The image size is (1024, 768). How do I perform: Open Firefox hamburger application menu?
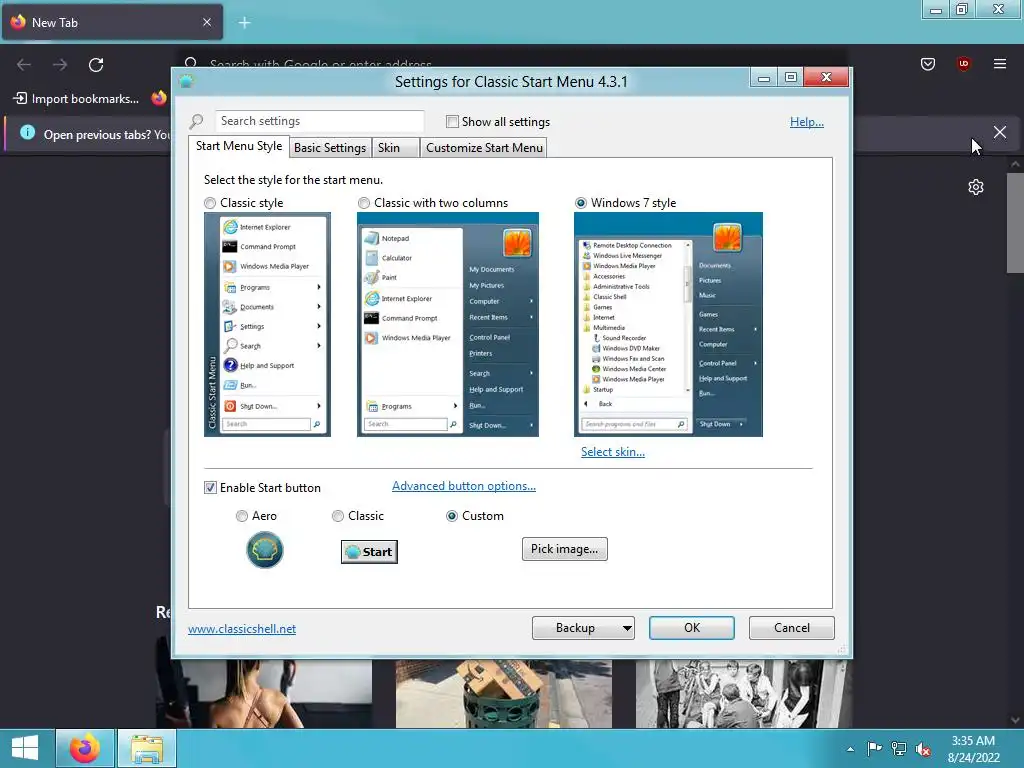click(x=999, y=63)
